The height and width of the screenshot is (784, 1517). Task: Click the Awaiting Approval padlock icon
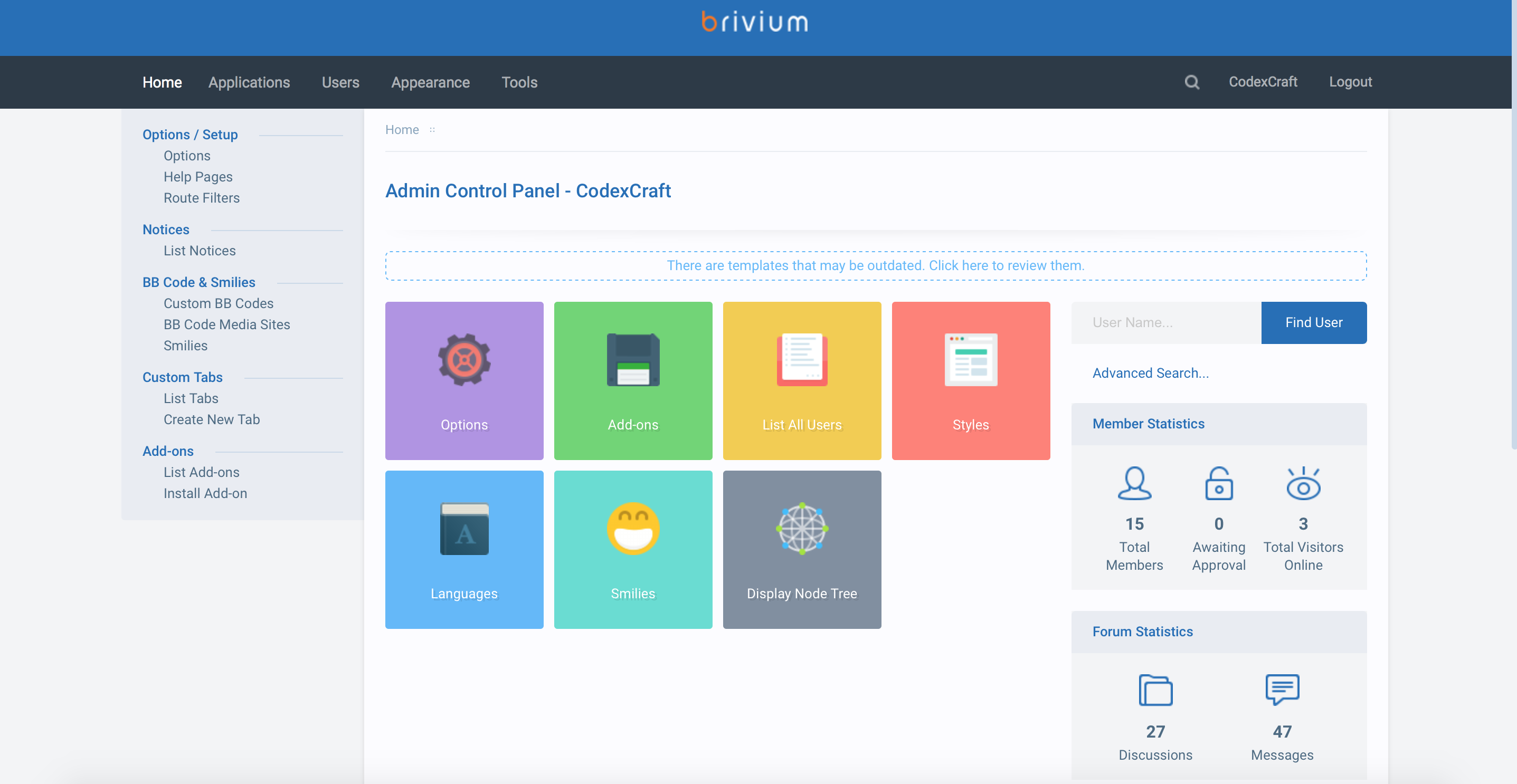[1218, 484]
